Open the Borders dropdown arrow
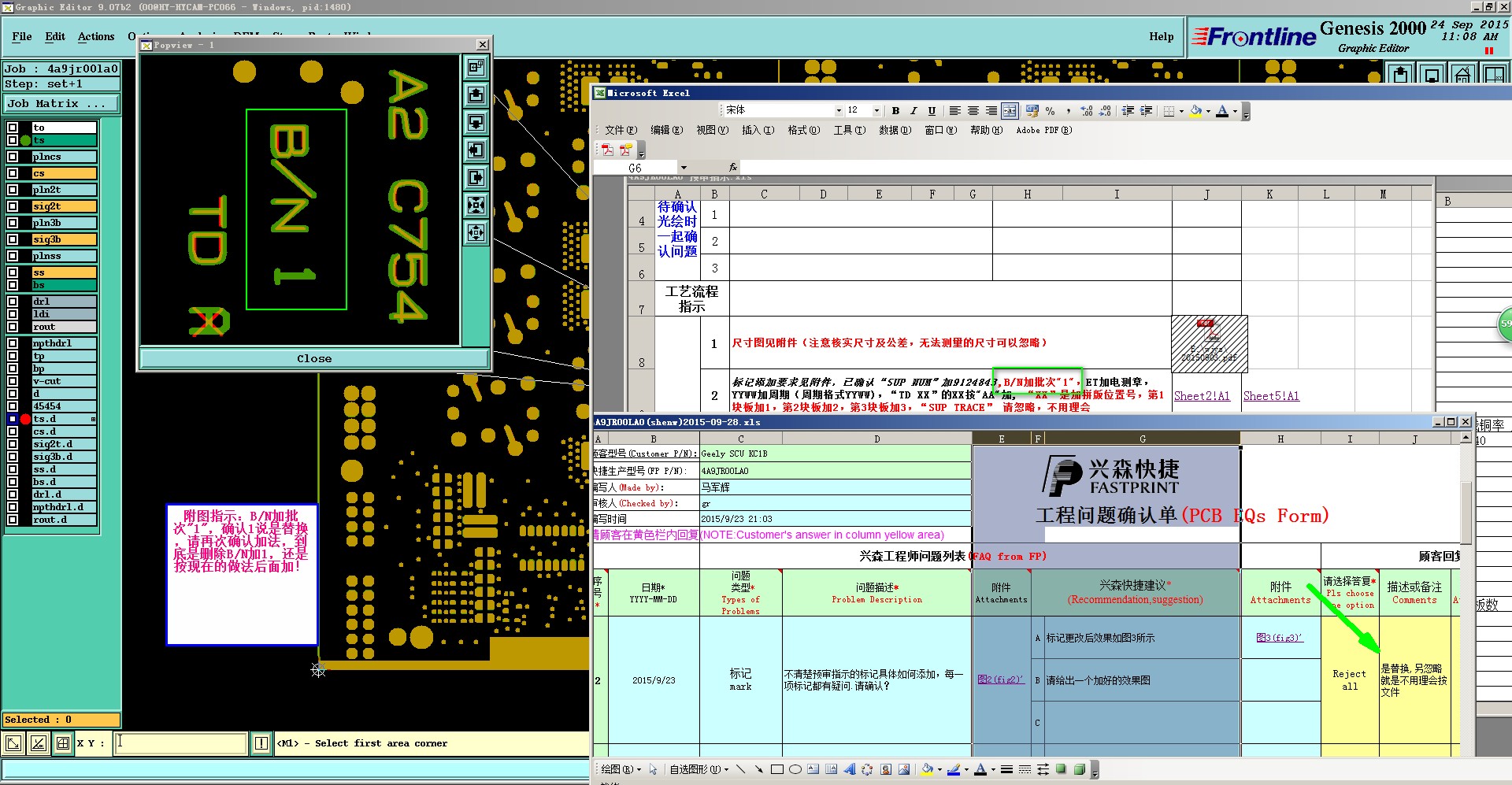This screenshot has height=785, width=1512. coord(1181,111)
